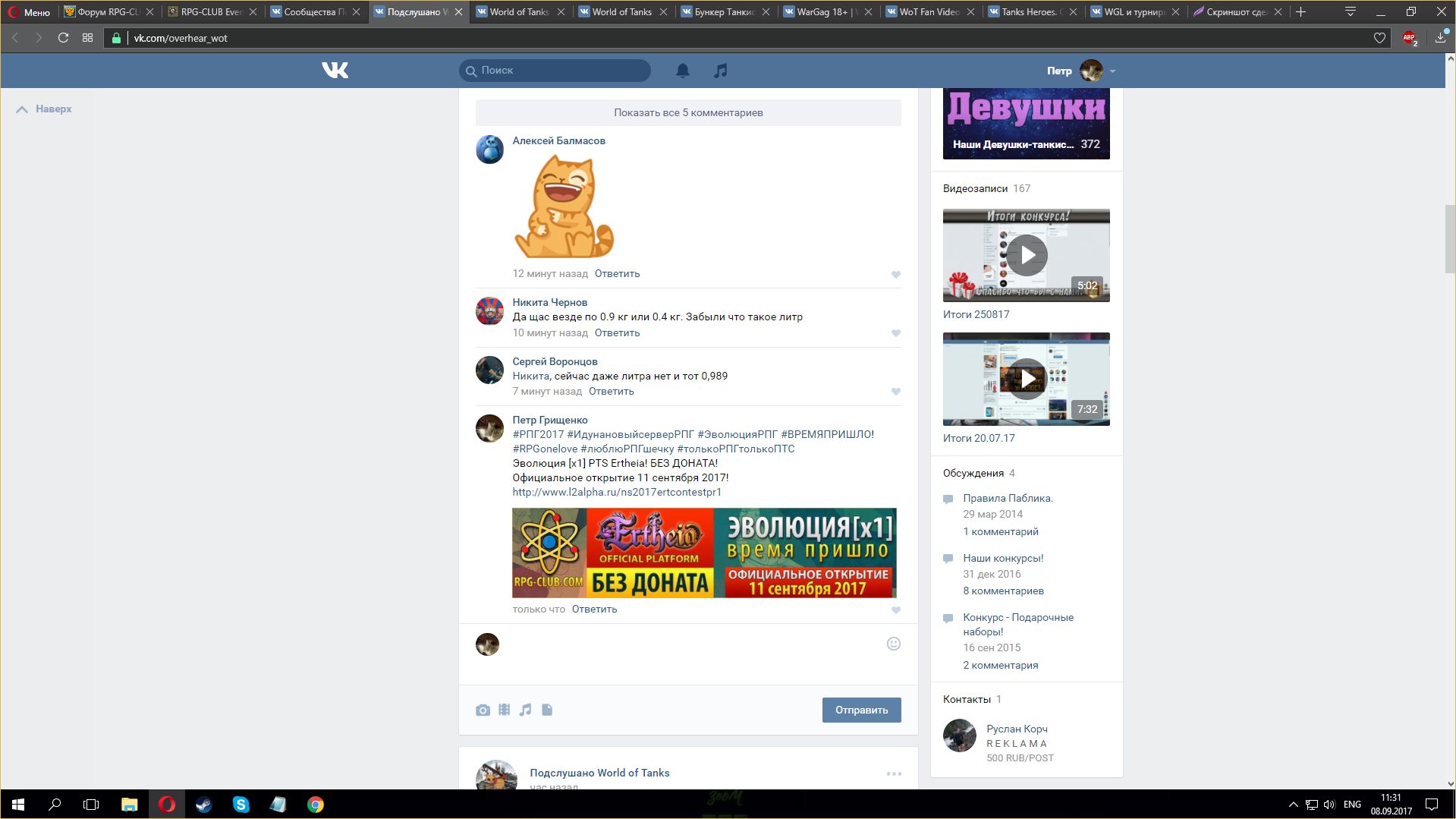Reply to Алексей Балмасов's comment
Viewport: 1456px width, 819px height.
pos(617,273)
